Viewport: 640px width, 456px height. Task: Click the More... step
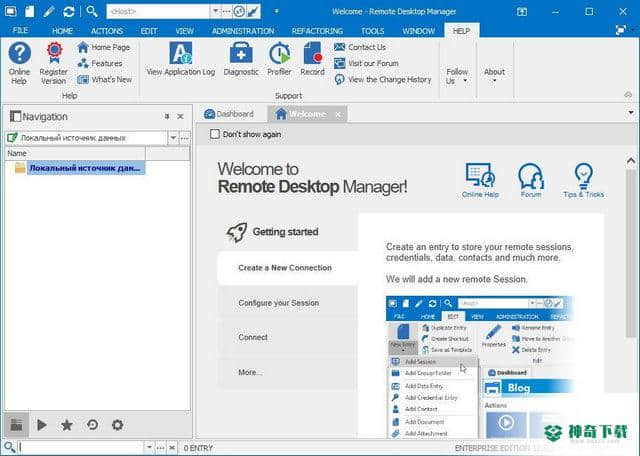[288, 372]
